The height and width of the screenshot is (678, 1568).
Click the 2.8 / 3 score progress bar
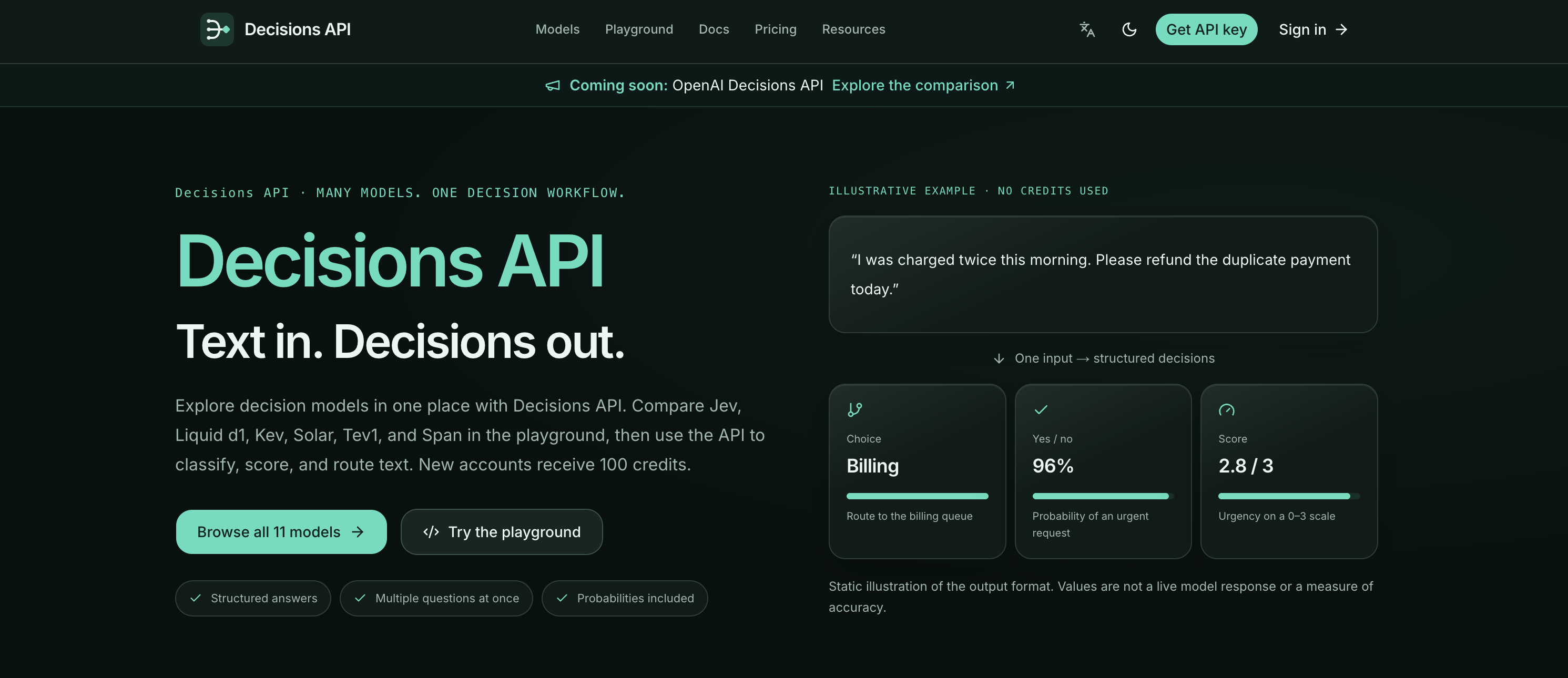click(x=1289, y=496)
